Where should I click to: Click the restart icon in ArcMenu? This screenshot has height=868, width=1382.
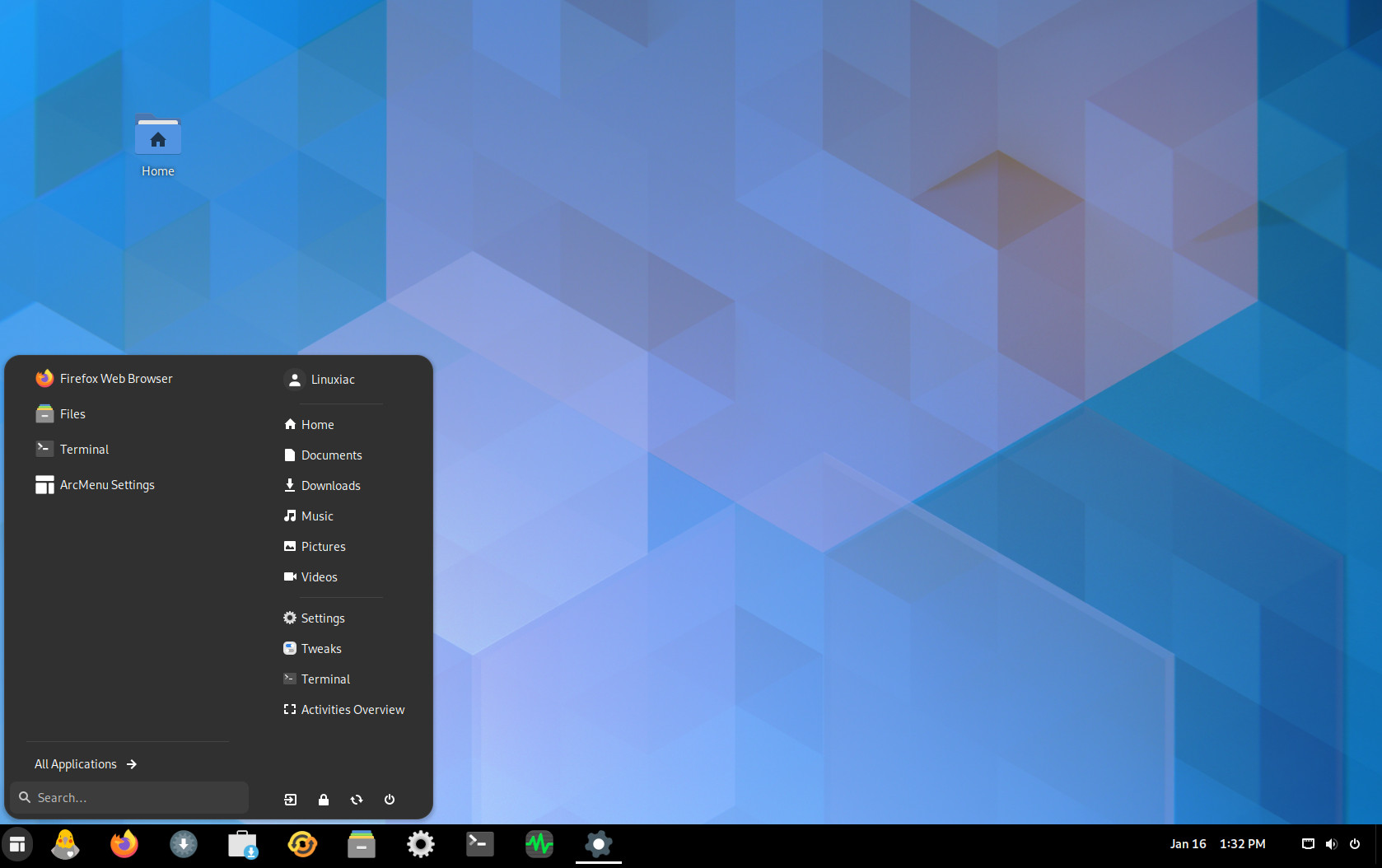point(357,800)
